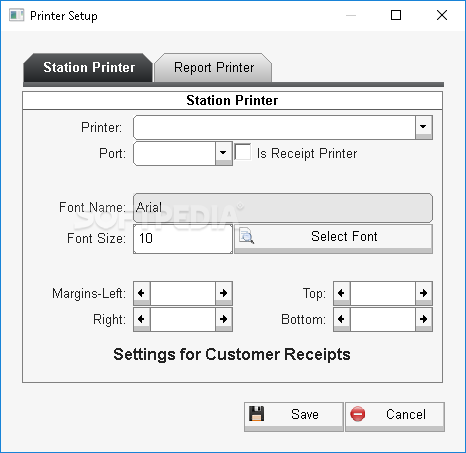Click the floppy disk Save icon
Viewport: 466px width, 453px height.
coord(256,414)
